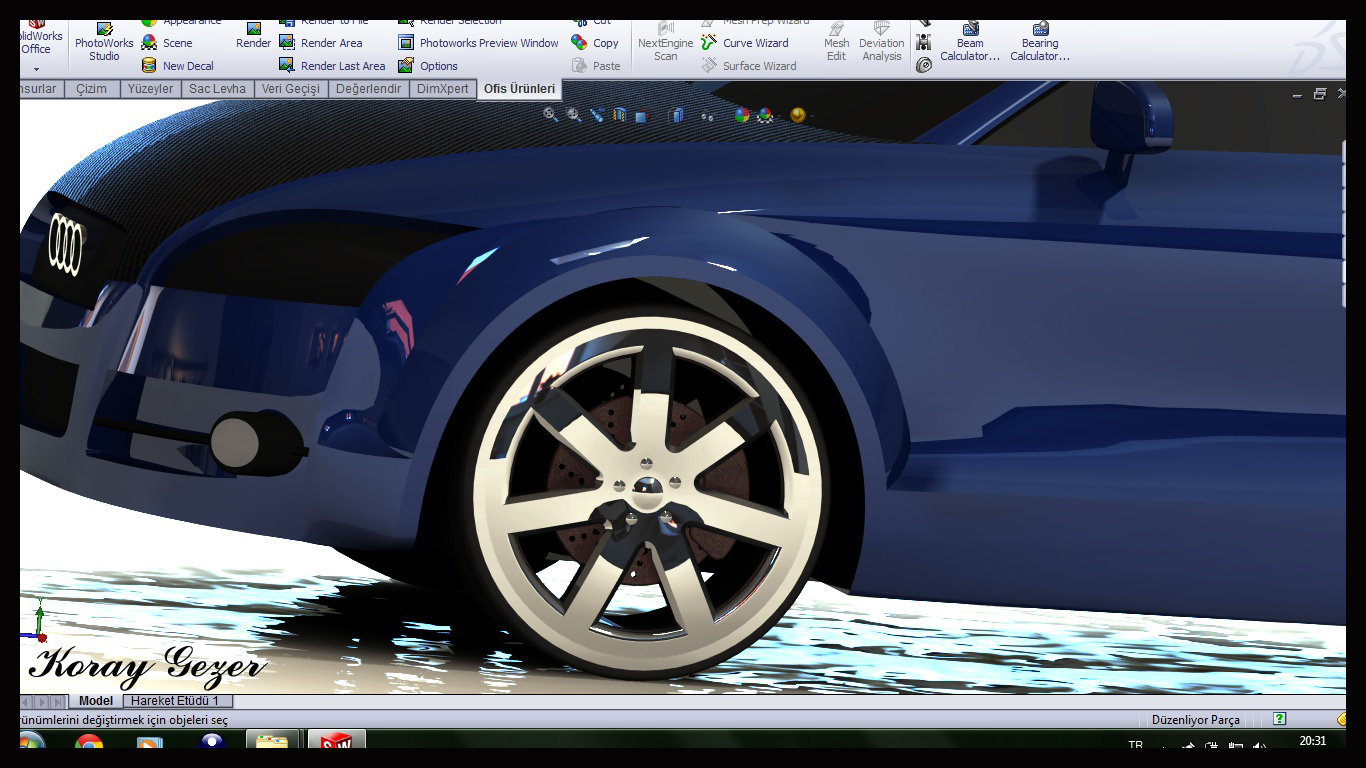Viewport: 1366px width, 768px height.
Task: Click the status bar help question icon
Action: coord(1280,719)
